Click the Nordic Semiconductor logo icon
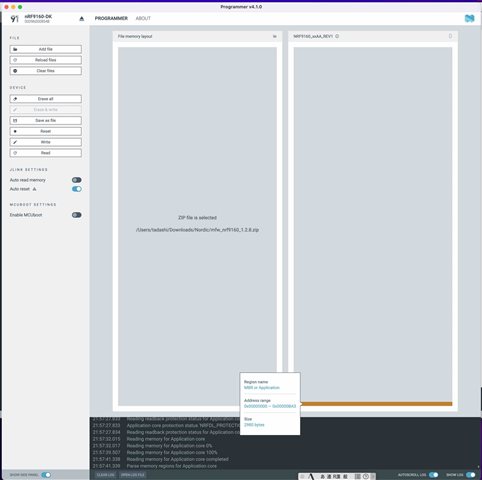 (x=469, y=18)
